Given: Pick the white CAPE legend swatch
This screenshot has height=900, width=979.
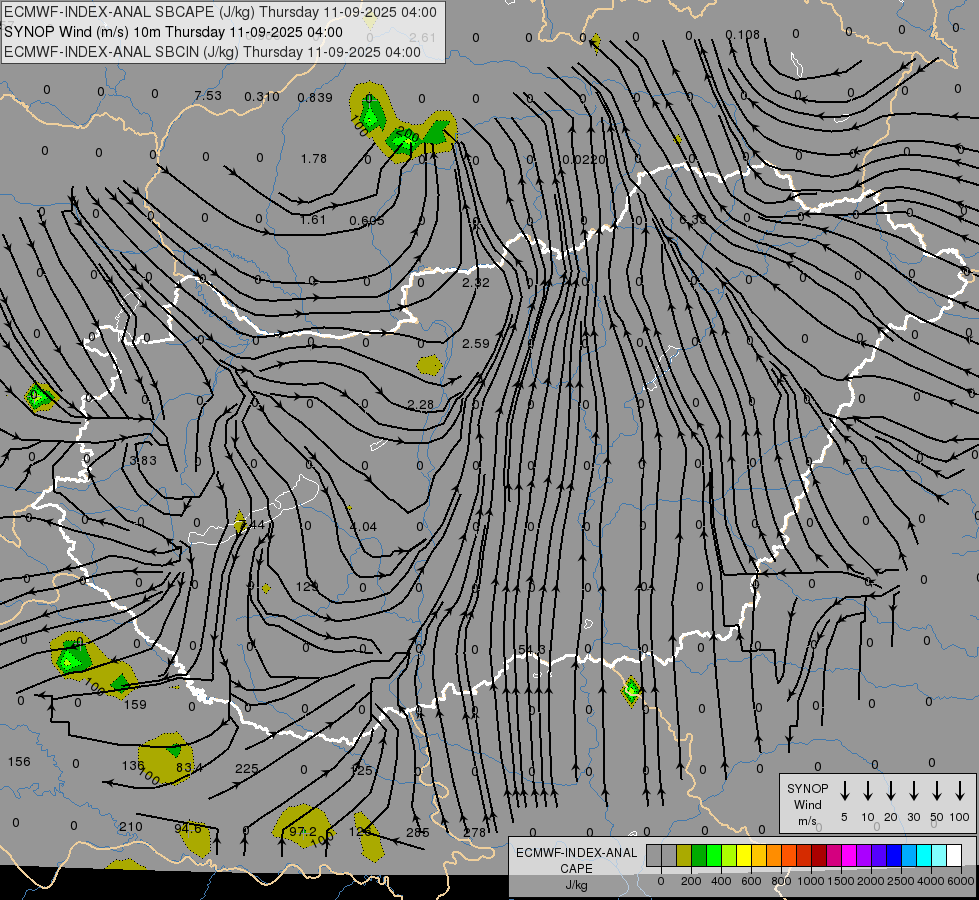Looking at the screenshot, I should pyautogui.click(x=953, y=855).
